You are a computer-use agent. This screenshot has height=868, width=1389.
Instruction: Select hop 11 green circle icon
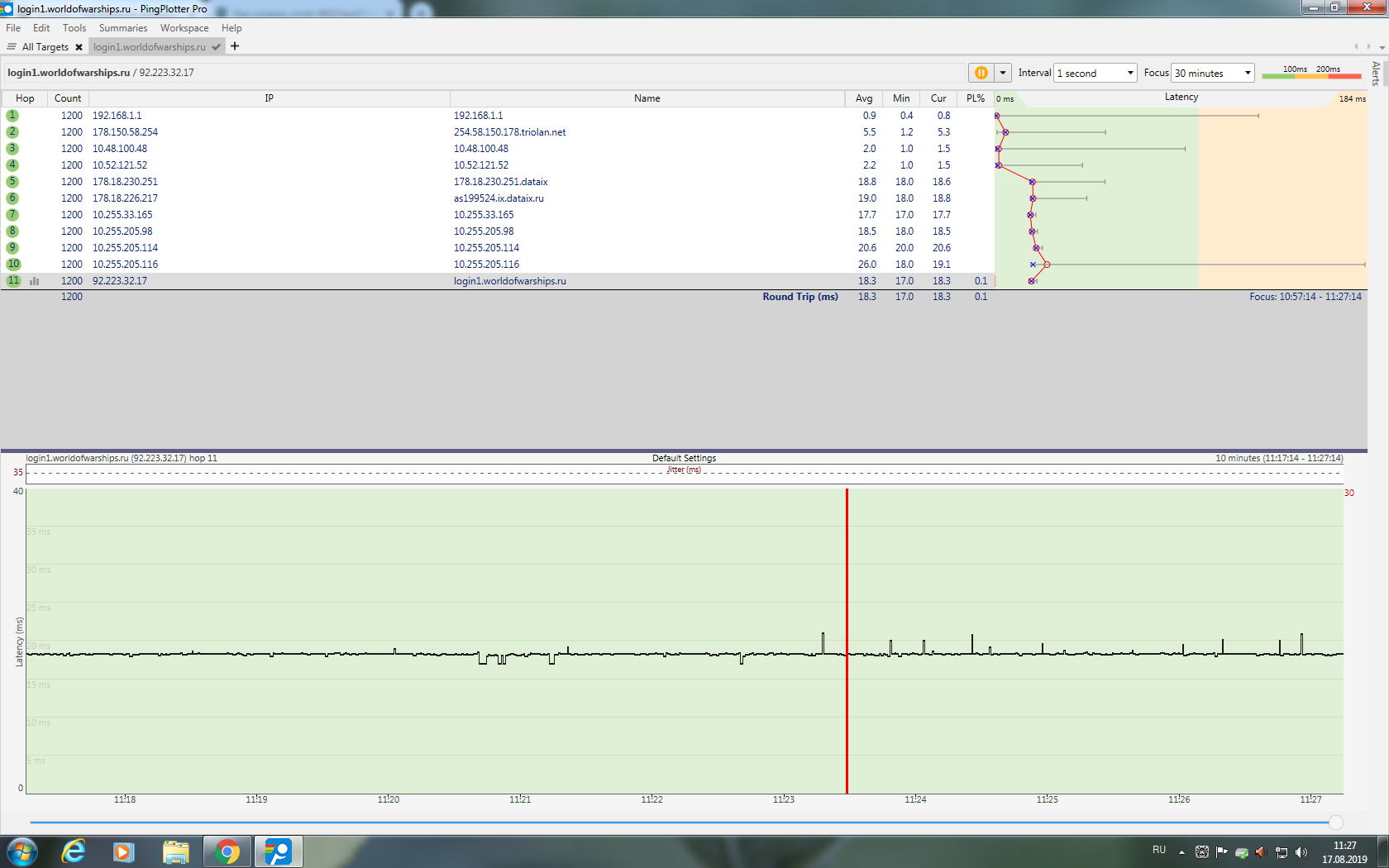tap(13, 281)
